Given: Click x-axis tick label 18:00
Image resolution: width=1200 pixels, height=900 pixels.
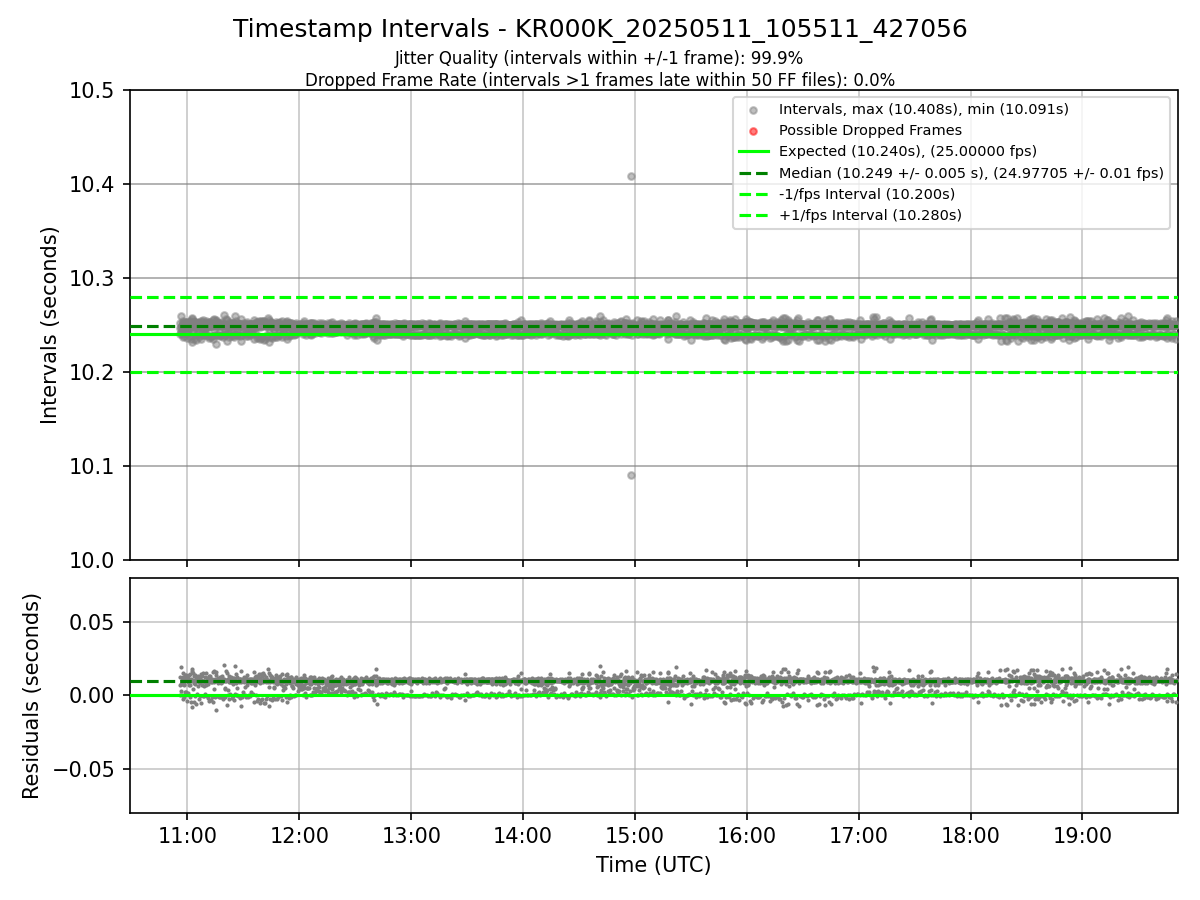Looking at the screenshot, I should [970, 835].
